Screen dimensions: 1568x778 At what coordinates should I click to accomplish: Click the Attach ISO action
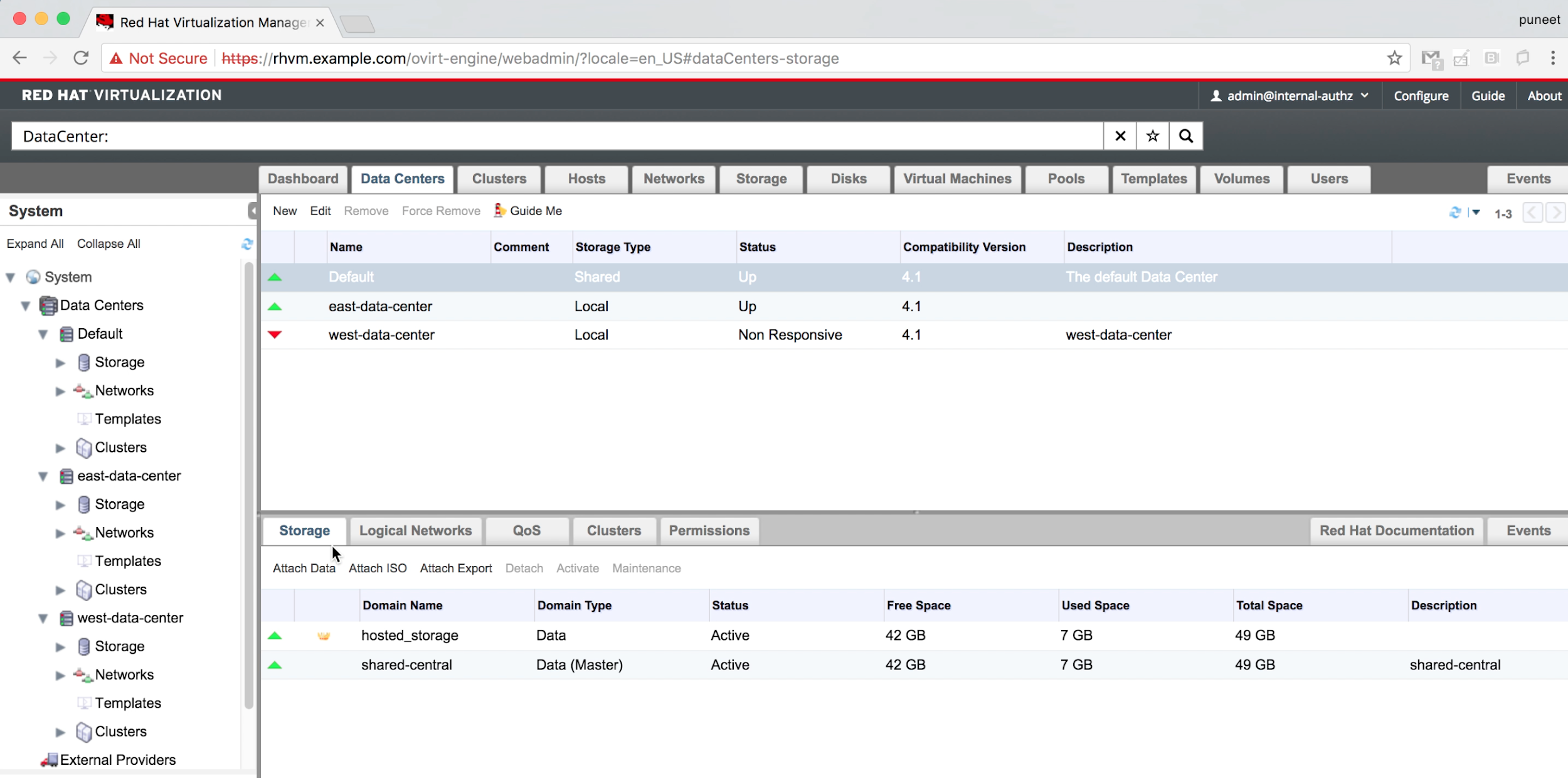click(378, 568)
